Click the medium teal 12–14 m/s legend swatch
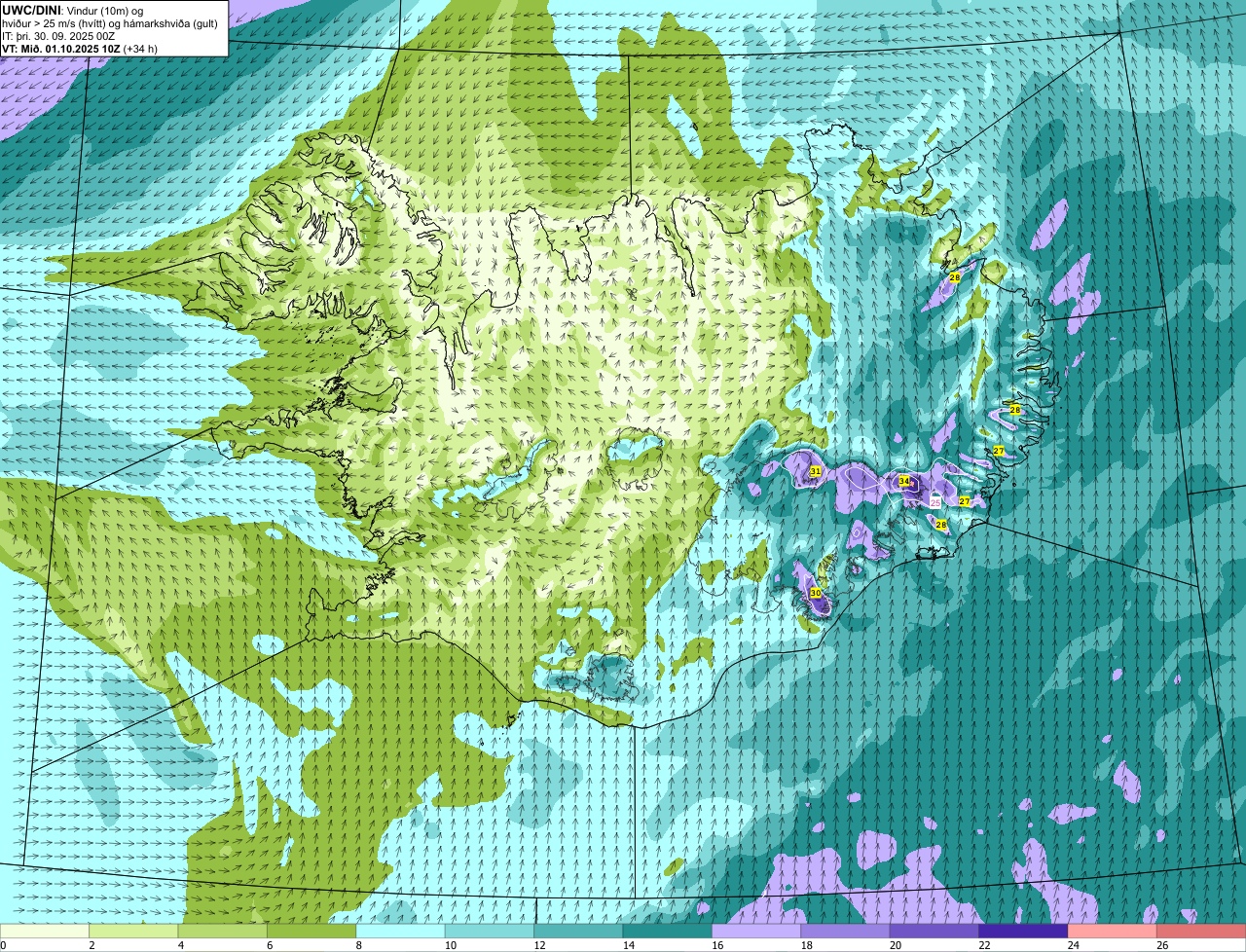Image resolution: width=1246 pixels, height=952 pixels. pyautogui.click(x=579, y=932)
